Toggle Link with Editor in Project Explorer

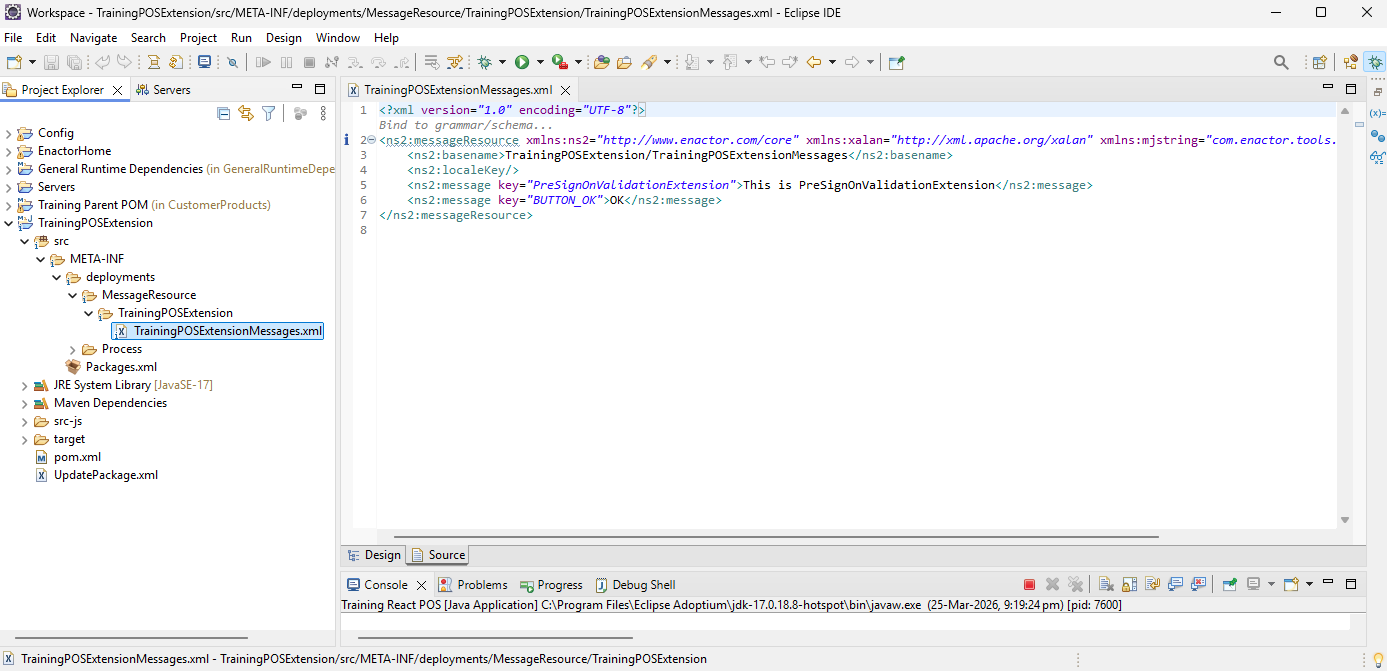point(245,113)
